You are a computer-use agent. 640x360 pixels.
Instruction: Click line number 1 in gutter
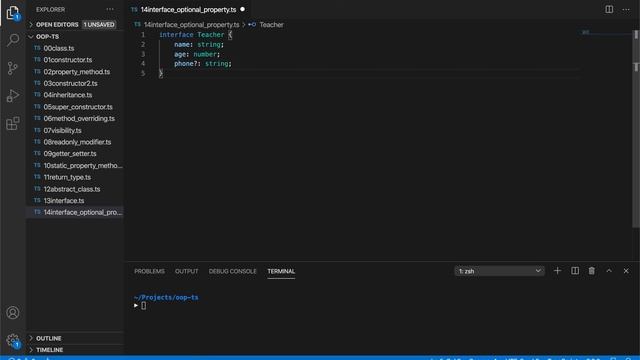[x=143, y=35]
